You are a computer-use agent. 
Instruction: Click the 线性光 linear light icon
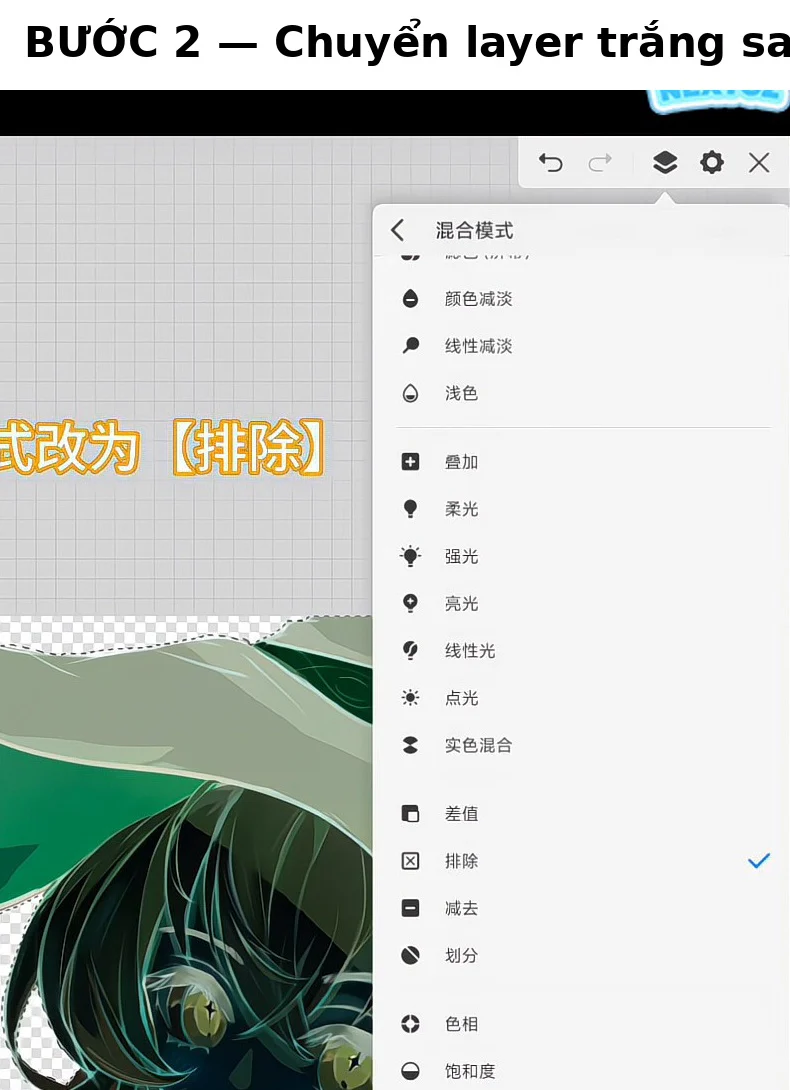coord(410,651)
